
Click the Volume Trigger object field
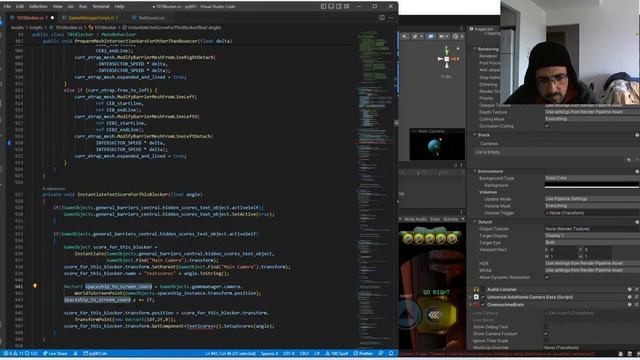(592, 213)
